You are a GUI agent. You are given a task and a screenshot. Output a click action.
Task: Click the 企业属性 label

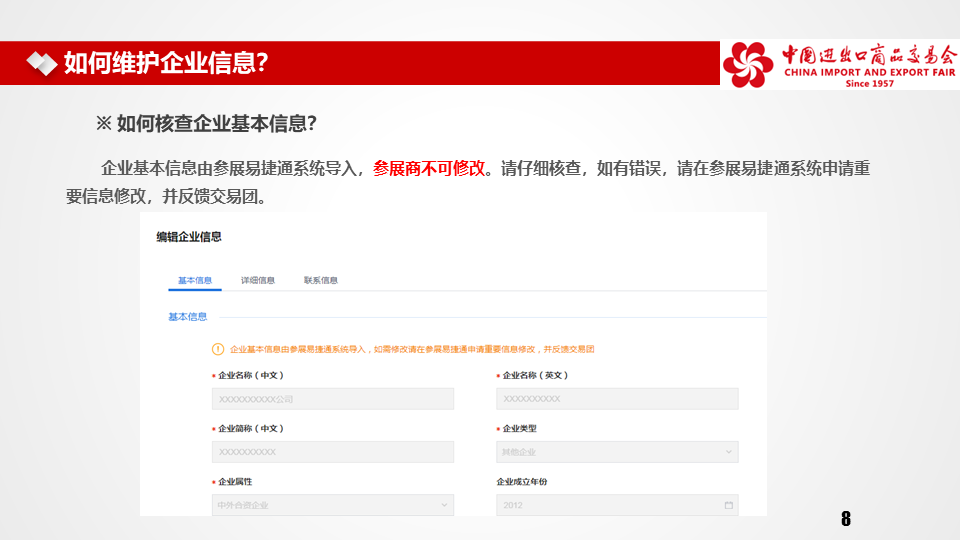point(235,482)
